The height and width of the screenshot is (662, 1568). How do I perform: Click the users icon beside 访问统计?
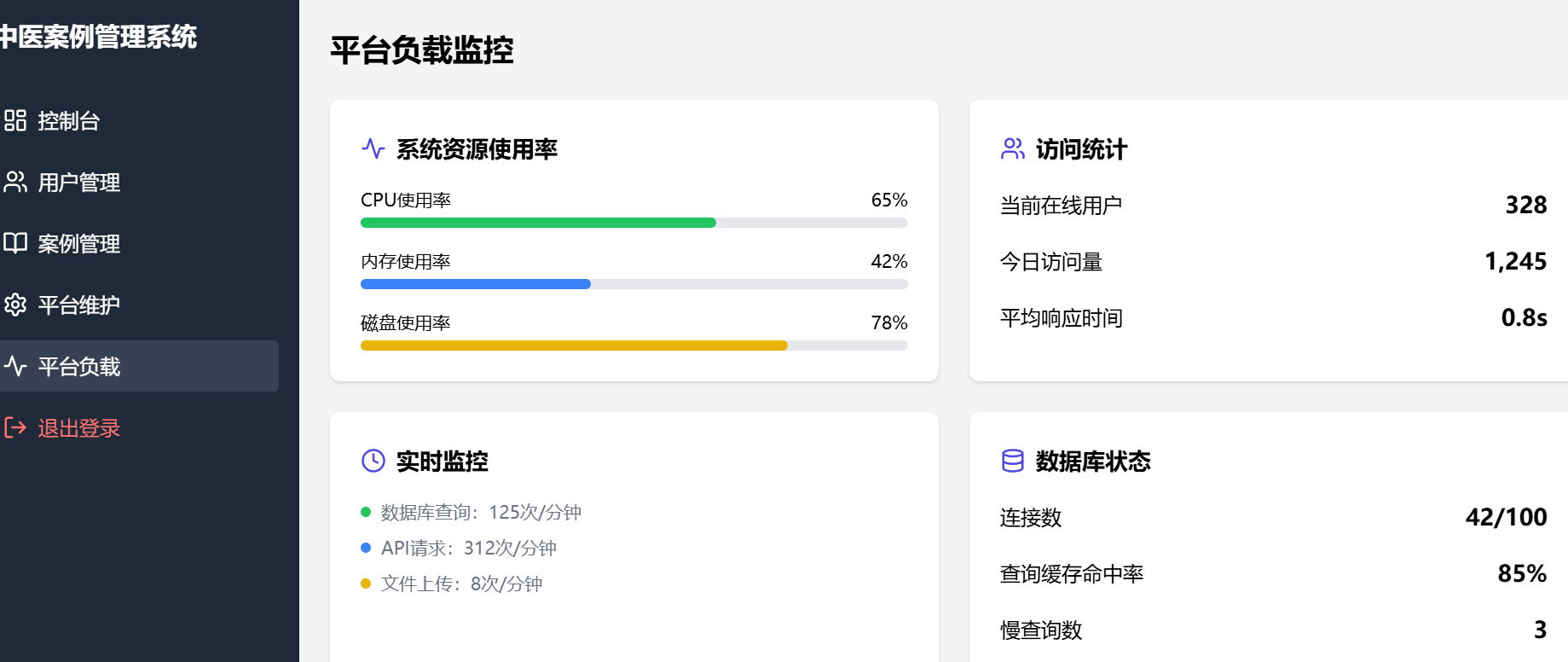tap(1013, 148)
